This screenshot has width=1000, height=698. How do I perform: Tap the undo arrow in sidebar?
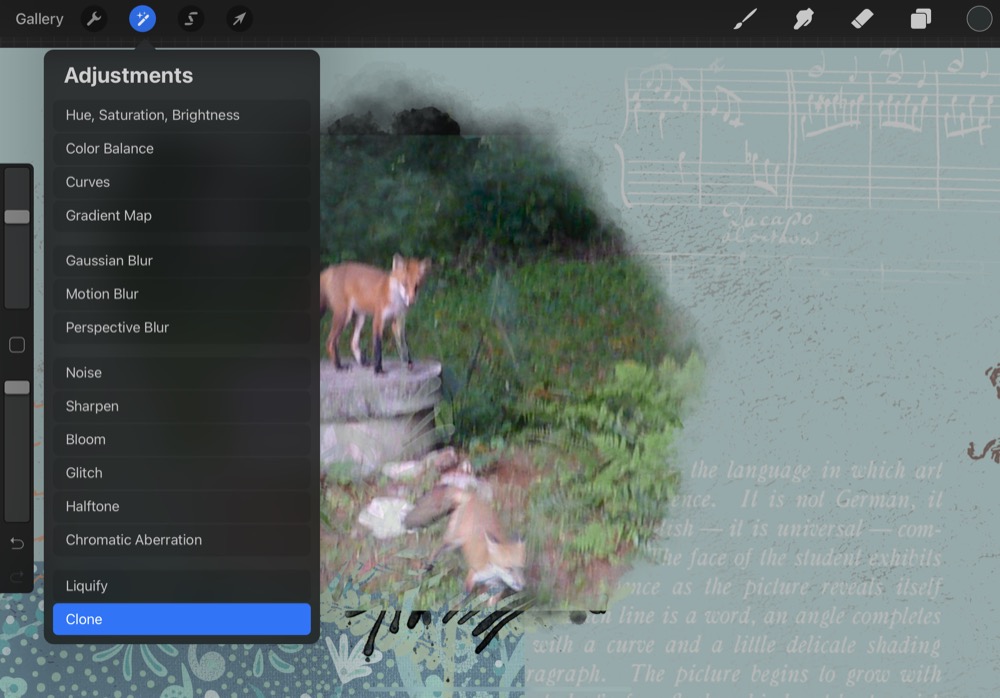pos(17,544)
